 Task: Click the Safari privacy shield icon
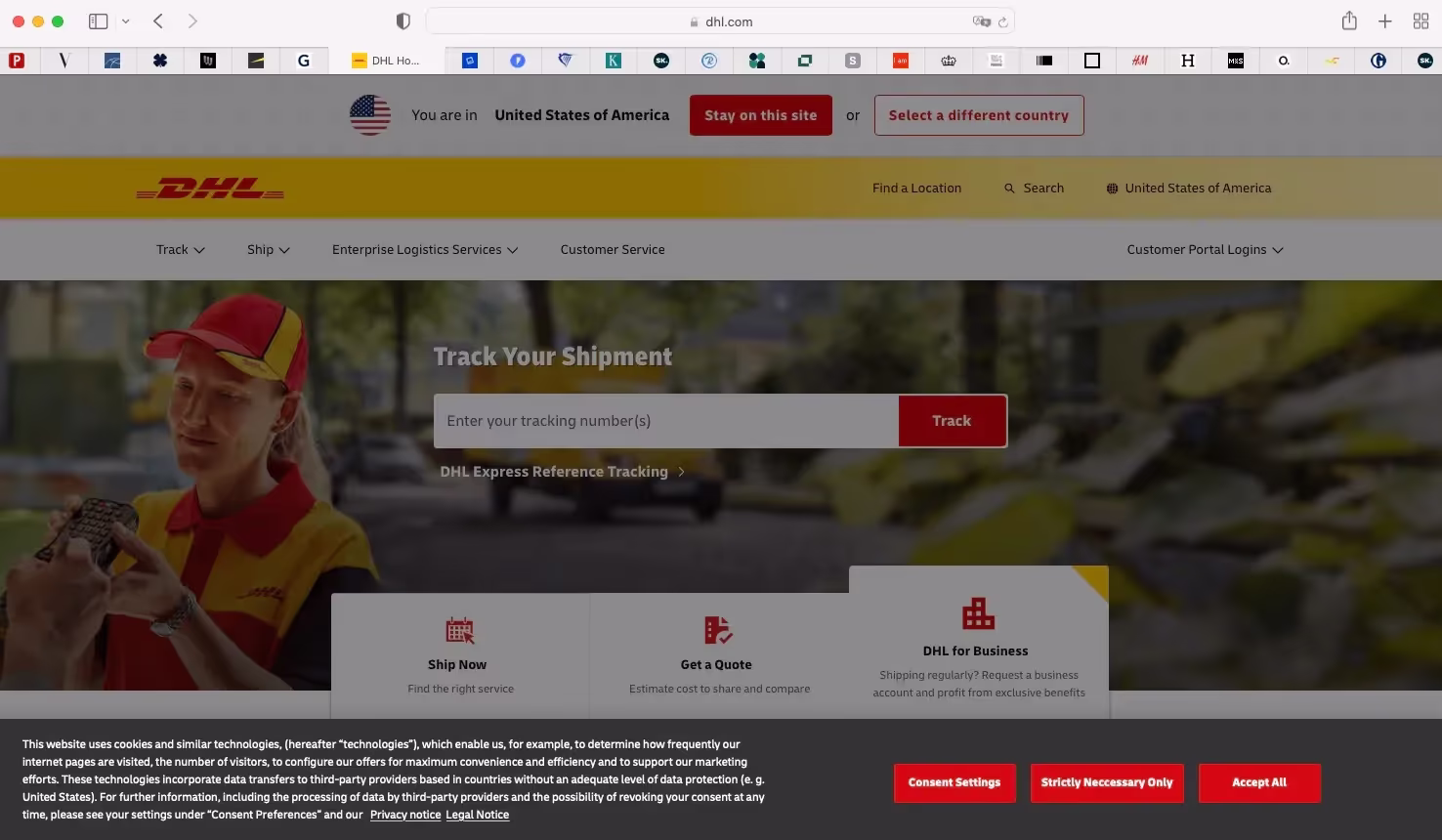click(403, 21)
